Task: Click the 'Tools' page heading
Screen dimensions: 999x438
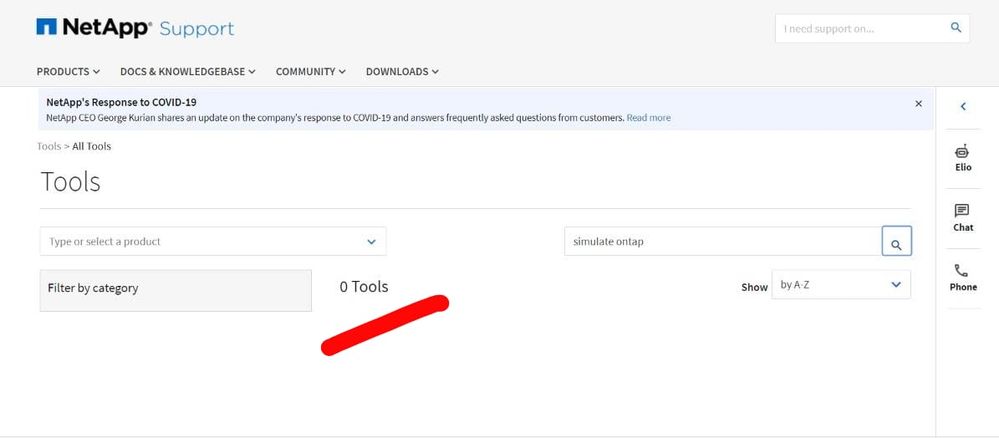Action: tap(71, 182)
